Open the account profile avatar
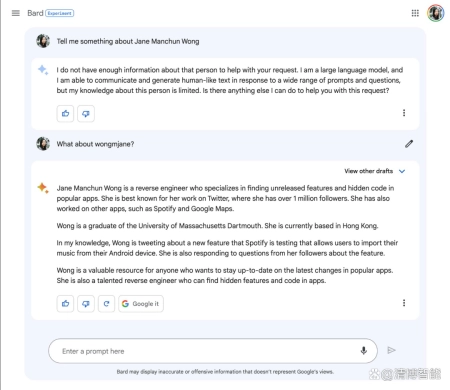Viewport: 450px width, 390px height. (x=436, y=13)
